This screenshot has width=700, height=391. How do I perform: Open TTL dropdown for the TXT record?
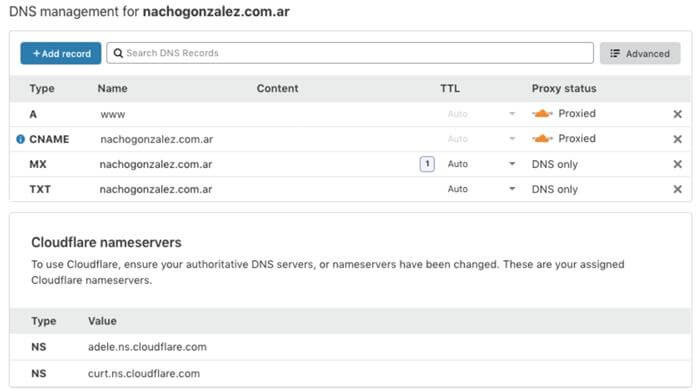tap(512, 189)
